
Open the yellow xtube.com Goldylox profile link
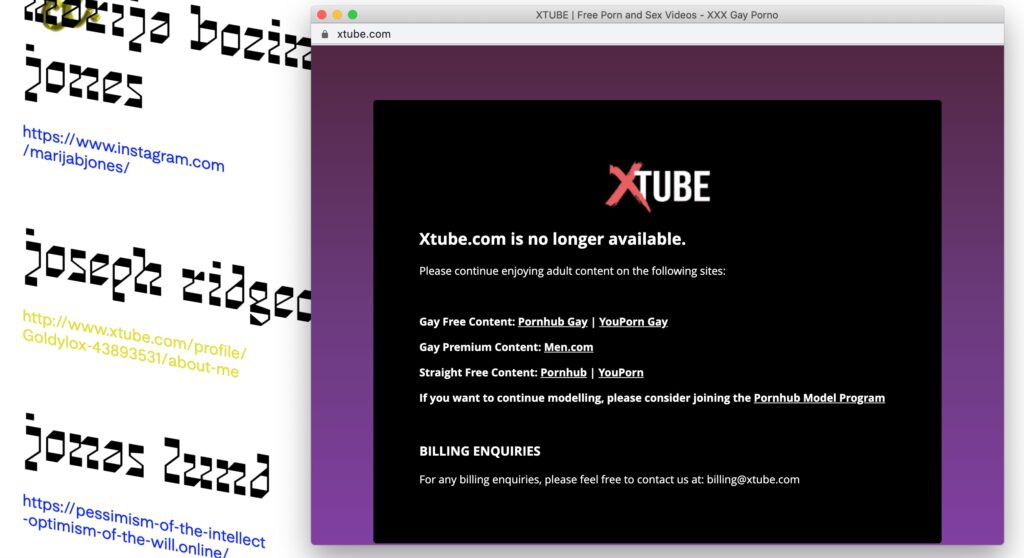[x=134, y=344]
